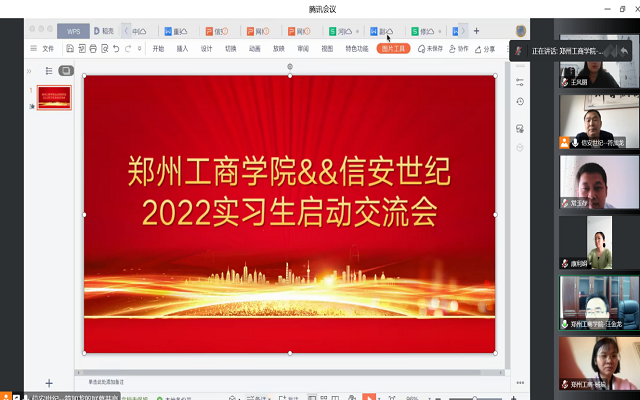This screenshot has width=640, height=400.
Task: Undo the last action
Action: click(x=116, y=49)
